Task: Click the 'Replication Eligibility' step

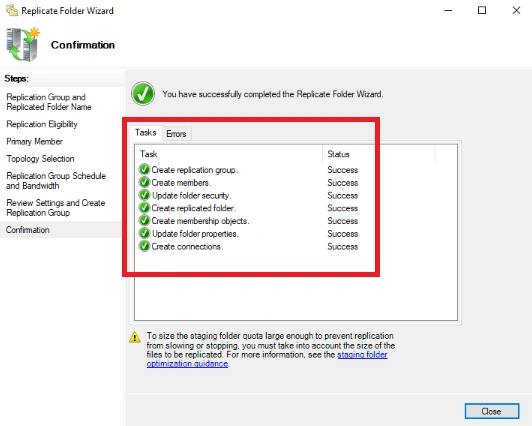Action: (42, 124)
